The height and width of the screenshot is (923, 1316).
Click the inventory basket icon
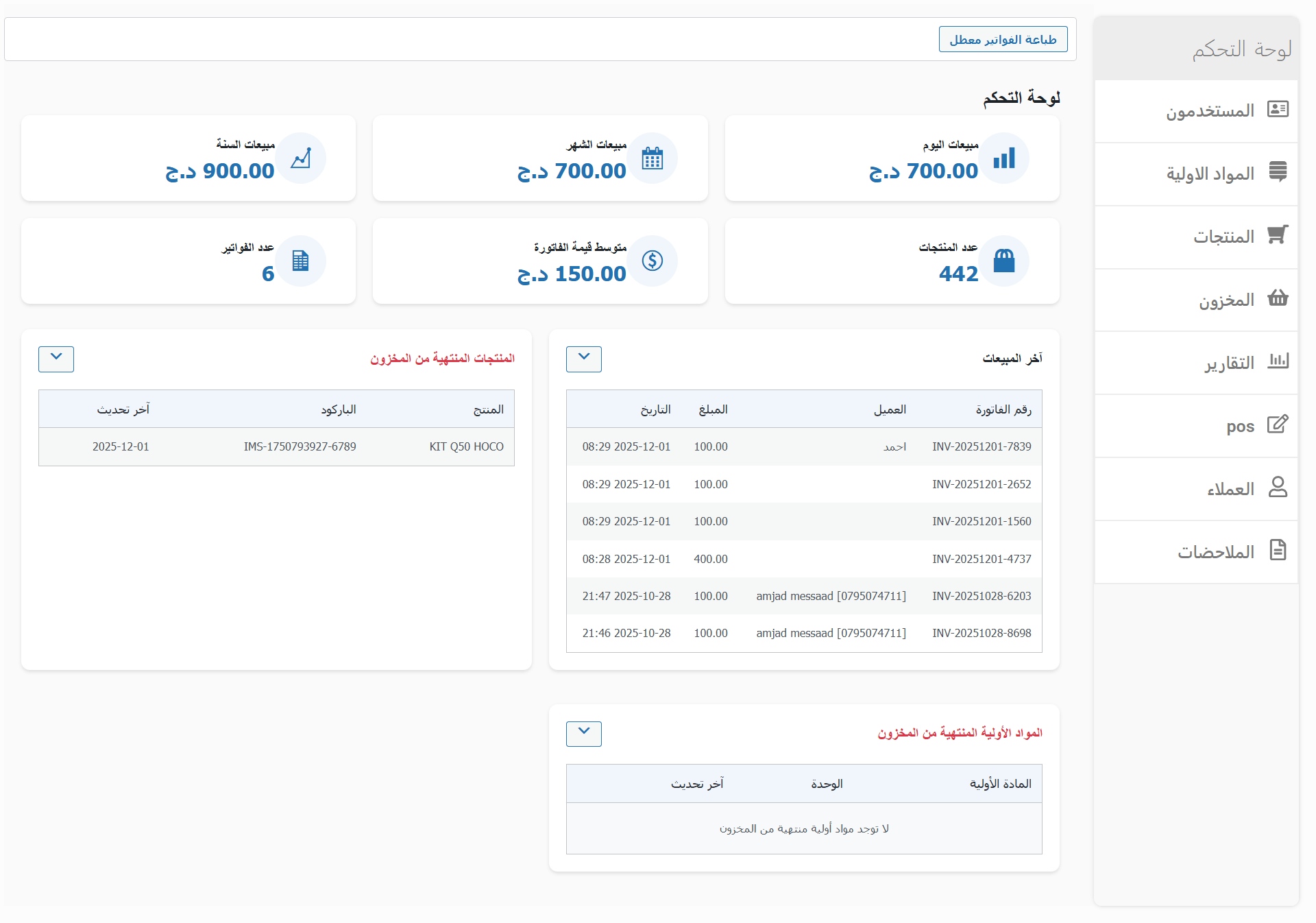[x=1278, y=298]
